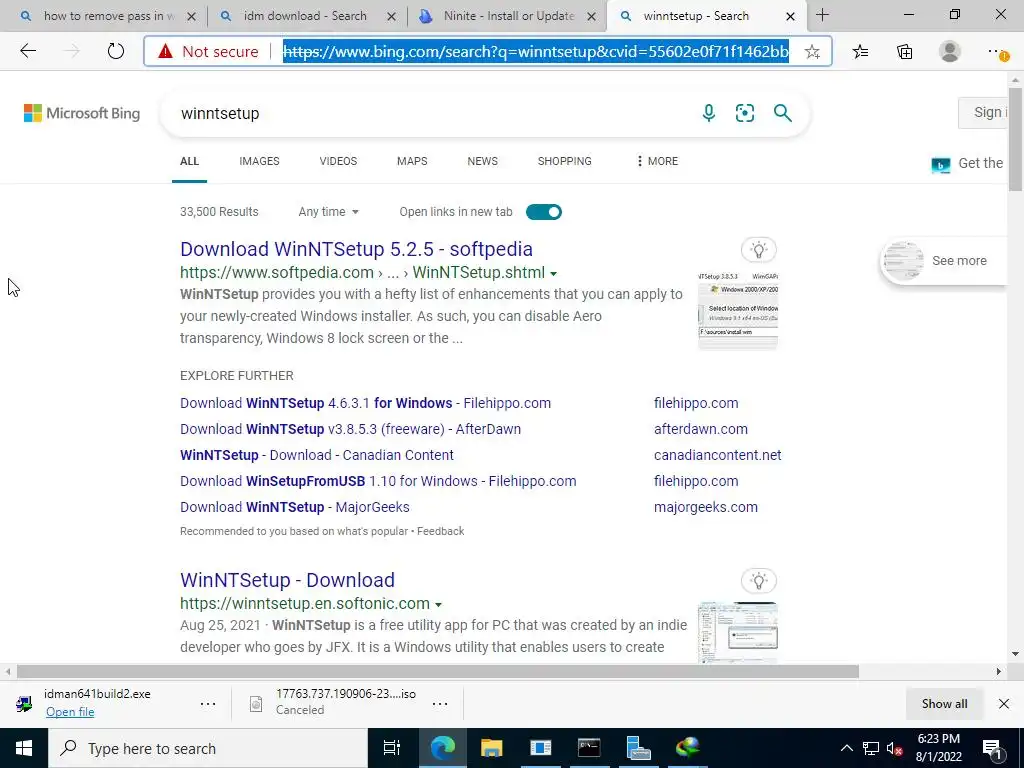Open Task View on the taskbar
Image resolution: width=1024 pixels, height=768 pixels.
point(392,748)
